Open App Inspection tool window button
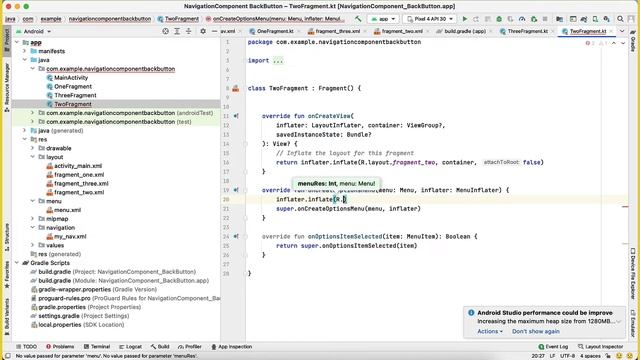The width and height of the screenshot is (640, 360). pos(231,347)
